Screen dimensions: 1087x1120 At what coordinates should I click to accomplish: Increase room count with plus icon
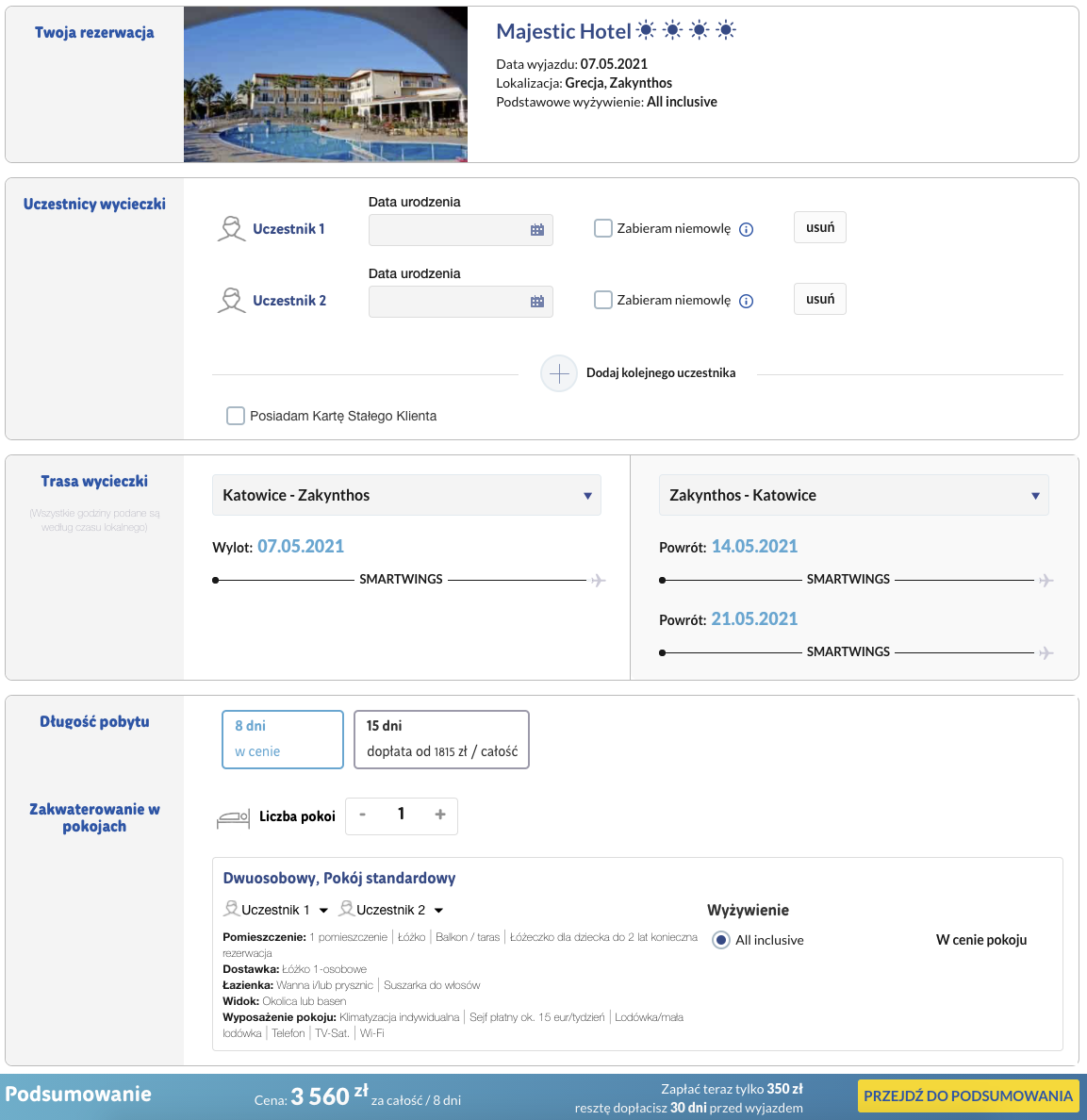pyautogui.click(x=439, y=815)
